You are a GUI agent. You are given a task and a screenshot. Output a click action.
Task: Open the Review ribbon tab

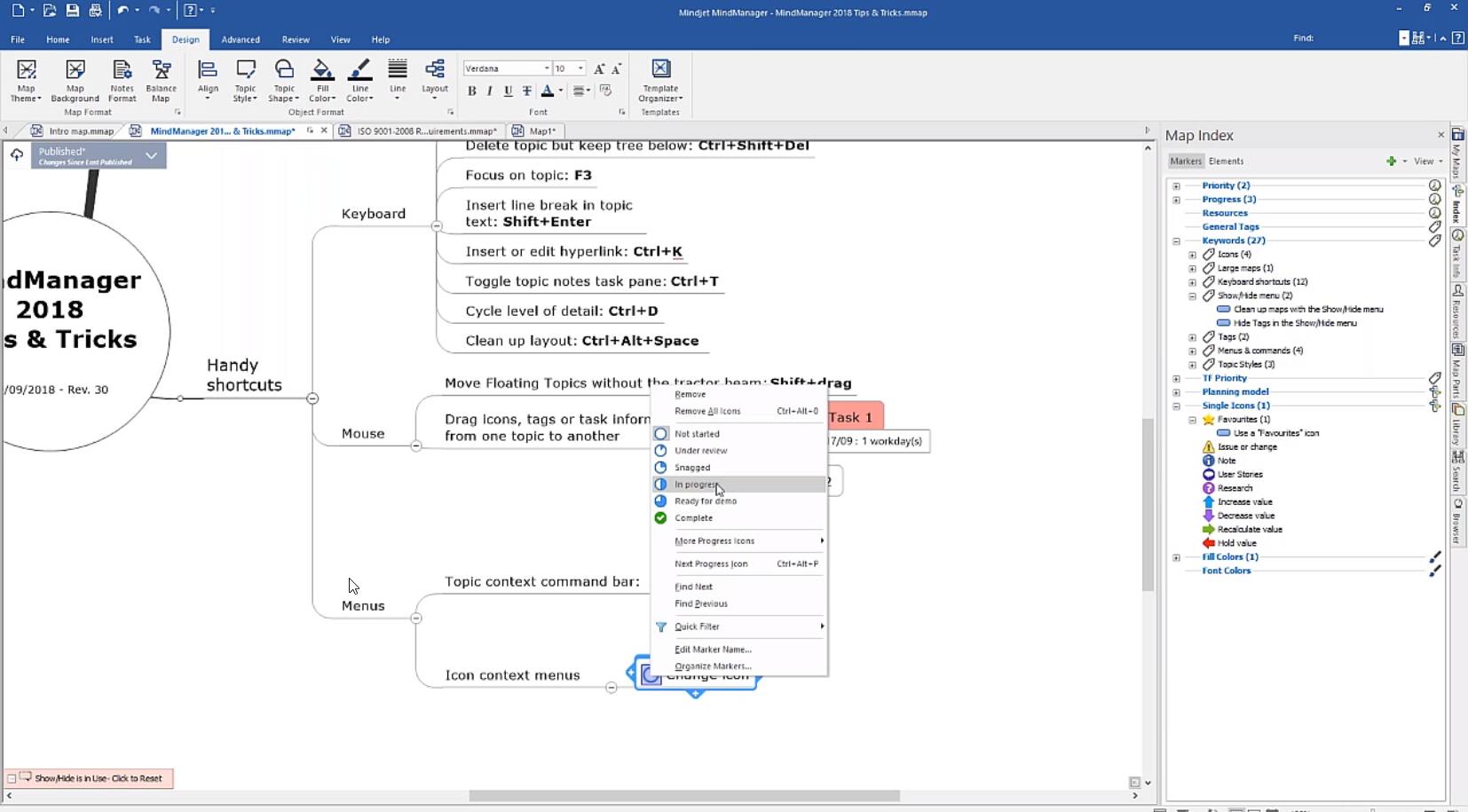(x=295, y=39)
